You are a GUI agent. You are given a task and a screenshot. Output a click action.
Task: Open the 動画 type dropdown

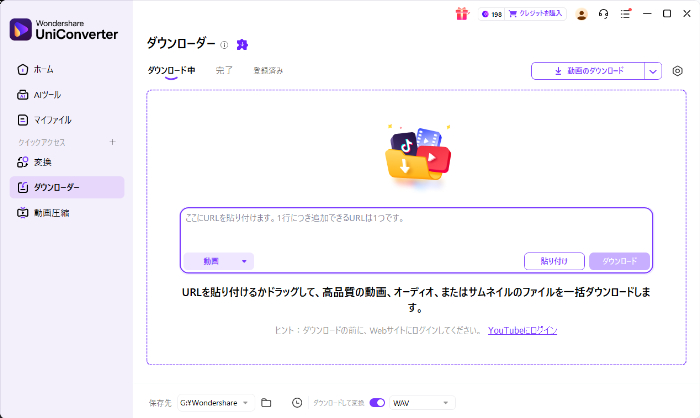[x=219, y=261]
